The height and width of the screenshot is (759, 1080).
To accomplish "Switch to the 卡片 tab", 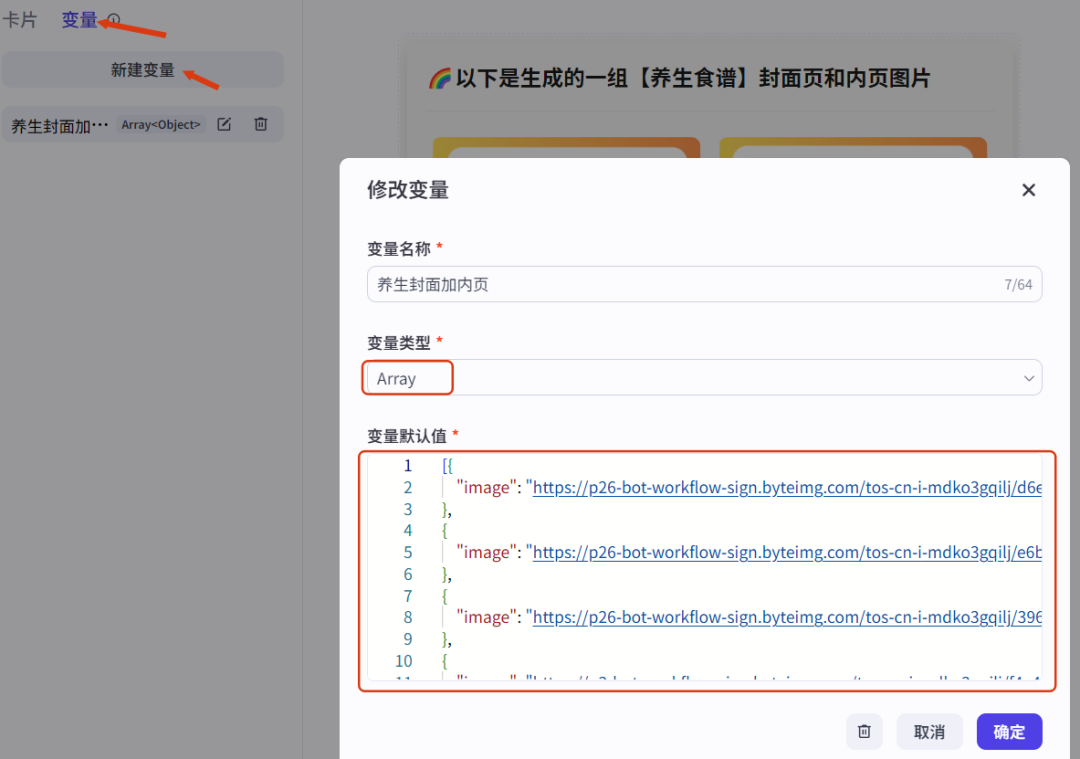I will [x=19, y=20].
